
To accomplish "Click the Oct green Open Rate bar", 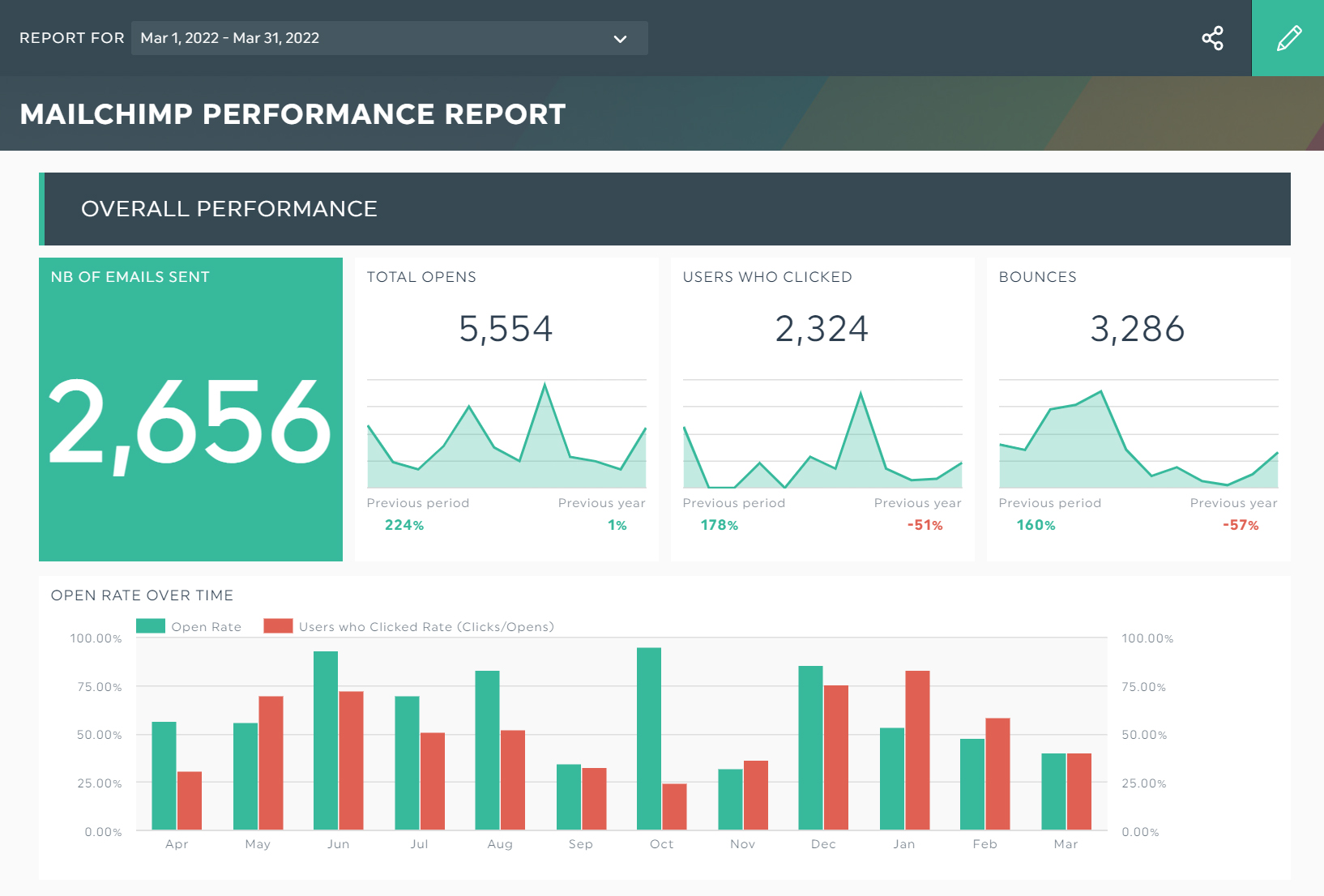I will click(648, 738).
